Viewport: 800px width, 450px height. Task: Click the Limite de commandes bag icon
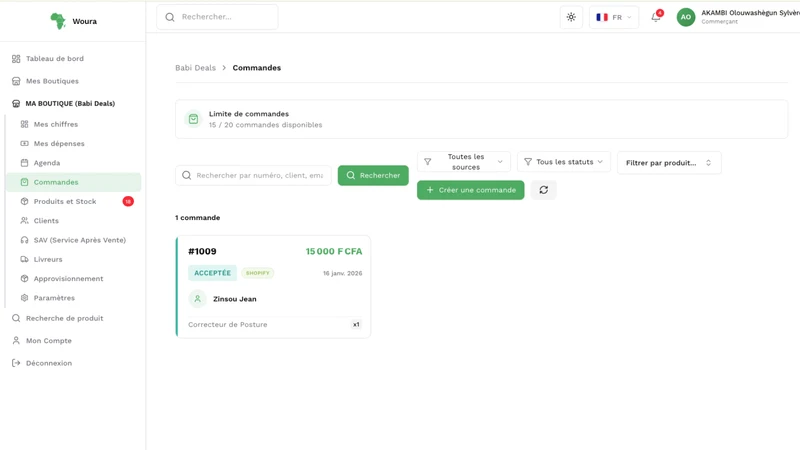pyautogui.click(x=193, y=119)
